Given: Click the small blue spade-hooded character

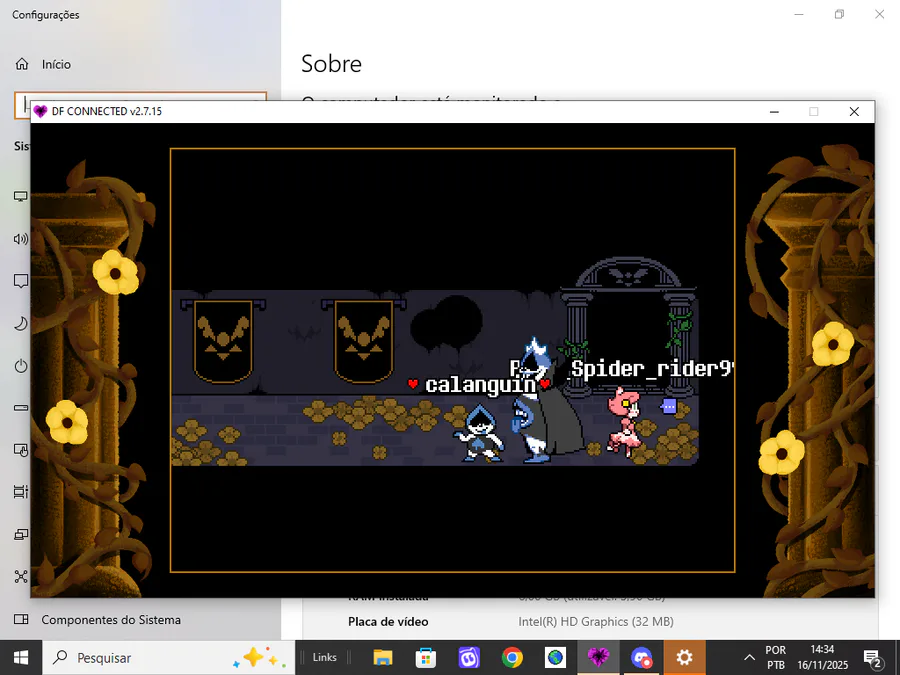Looking at the screenshot, I should click(480, 433).
